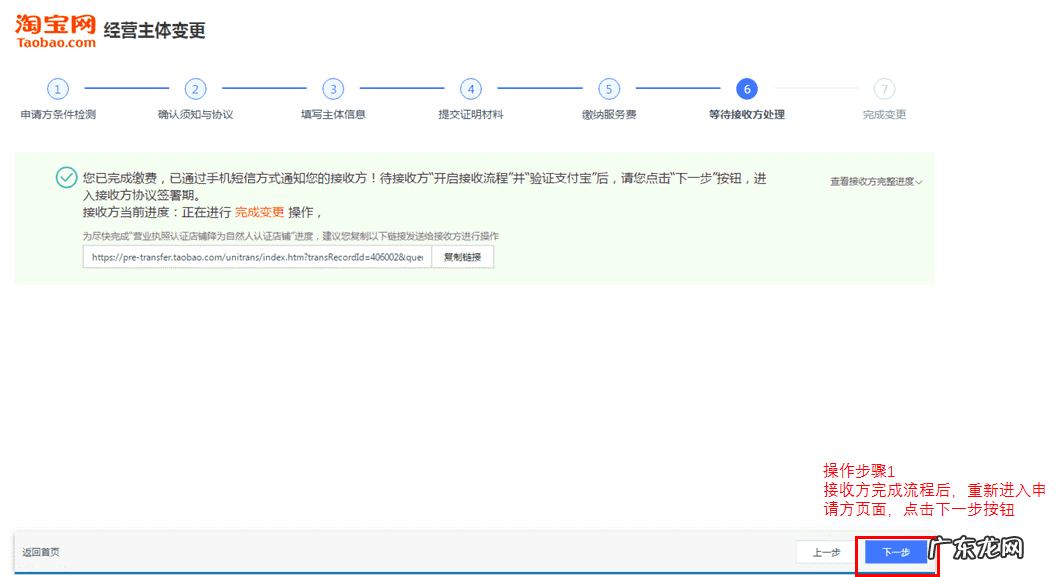Image resolution: width=1062 pixels, height=577 pixels.
Task: Click the progress line between steps 6 and 7
Action: coord(815,89)
